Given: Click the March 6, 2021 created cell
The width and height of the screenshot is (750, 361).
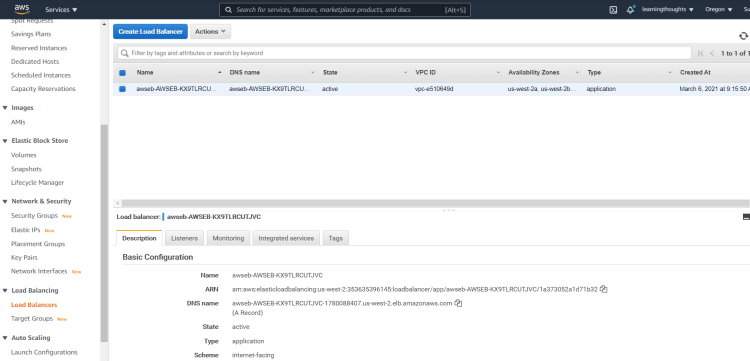Looking at the screenshot, I should click(715, 89).
